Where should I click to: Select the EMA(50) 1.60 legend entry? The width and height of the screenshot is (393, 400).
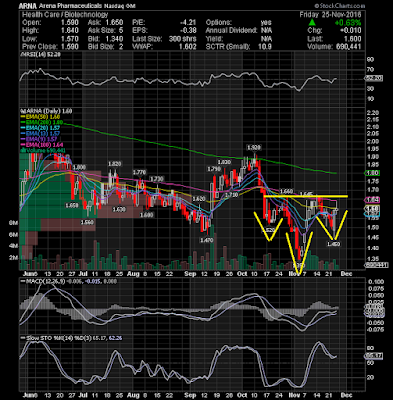click(x=41, y=117)
